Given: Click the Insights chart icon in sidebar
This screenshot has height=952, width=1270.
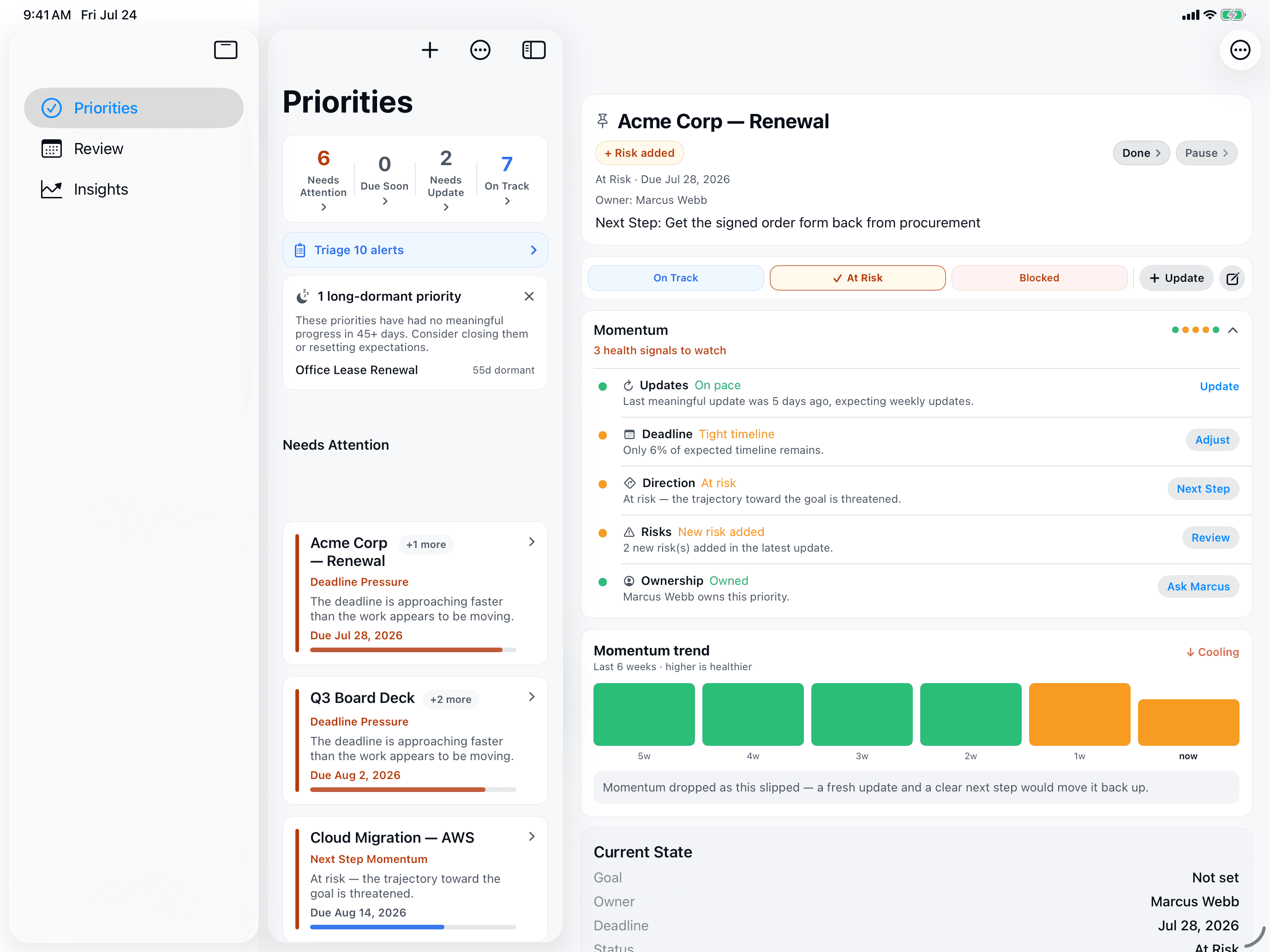Looking at the screenshot, I should tap(52, 190).
